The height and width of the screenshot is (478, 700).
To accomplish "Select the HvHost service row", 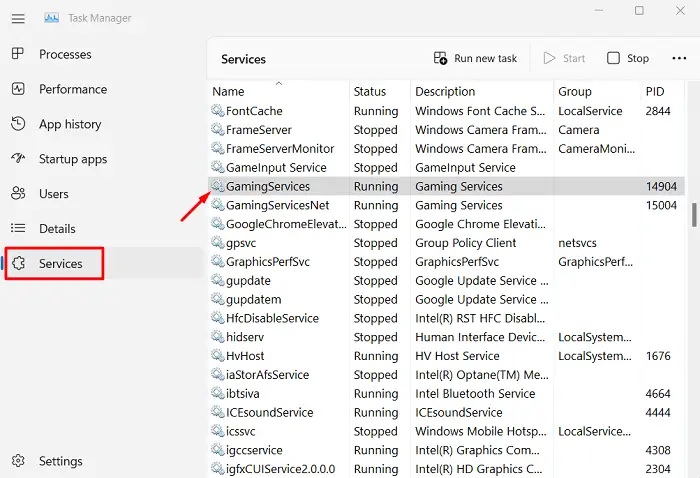I will [x=248, y=356].
